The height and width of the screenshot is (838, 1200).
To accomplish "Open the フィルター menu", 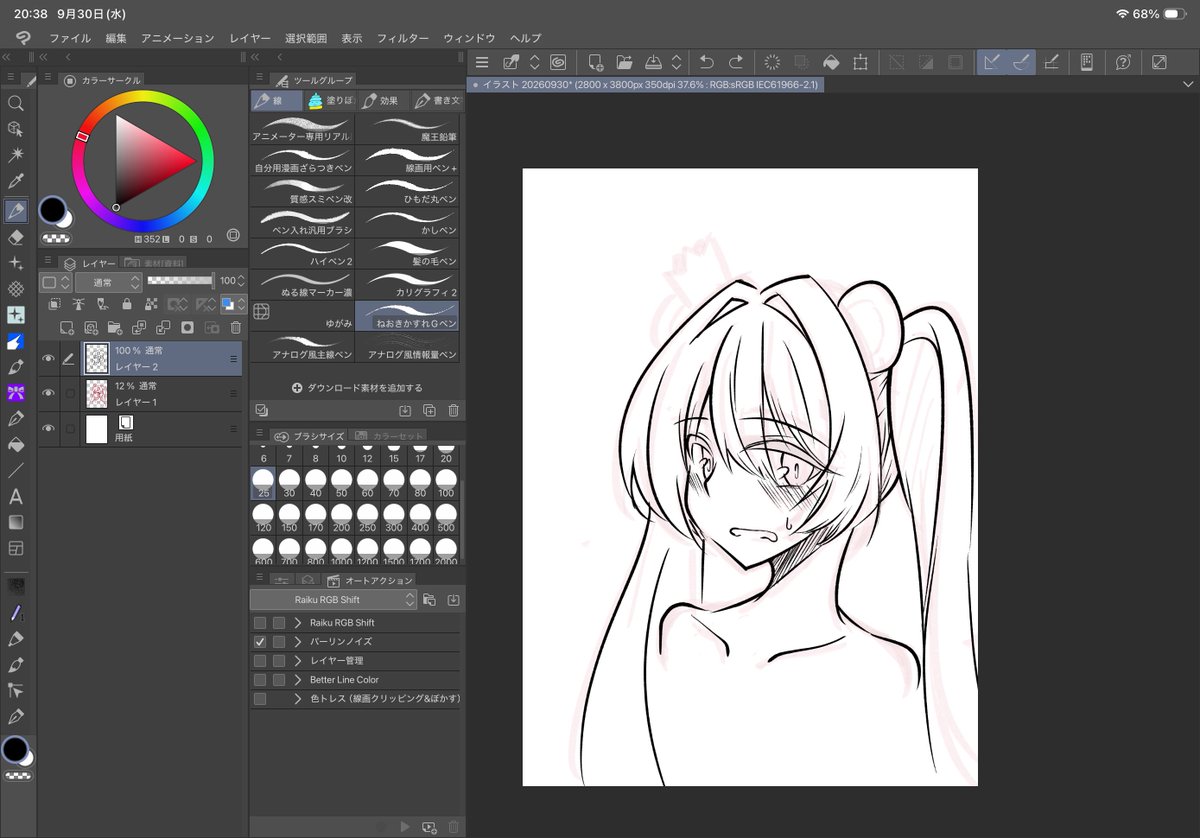I will point(403,38).
